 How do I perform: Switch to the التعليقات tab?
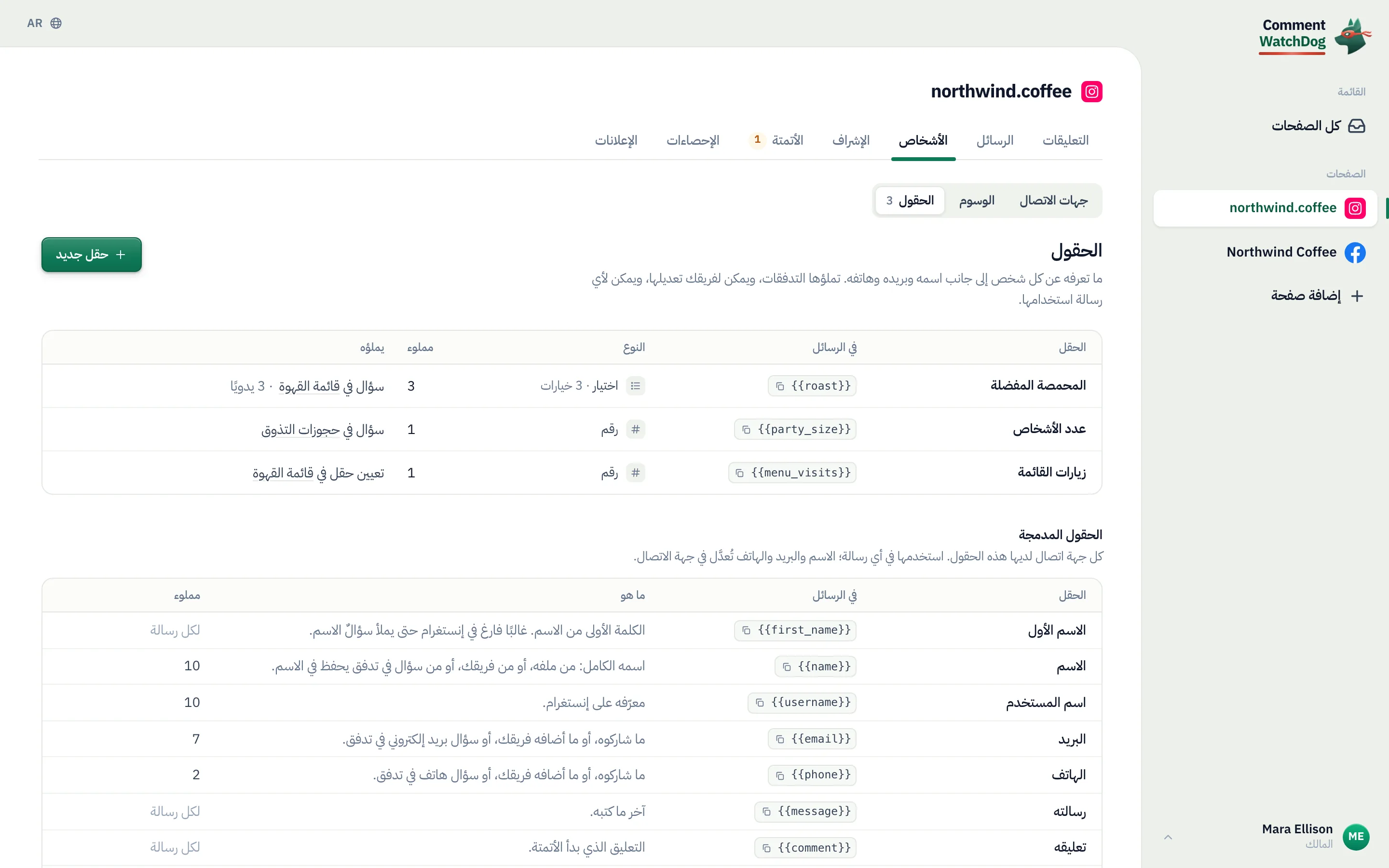1065,141
